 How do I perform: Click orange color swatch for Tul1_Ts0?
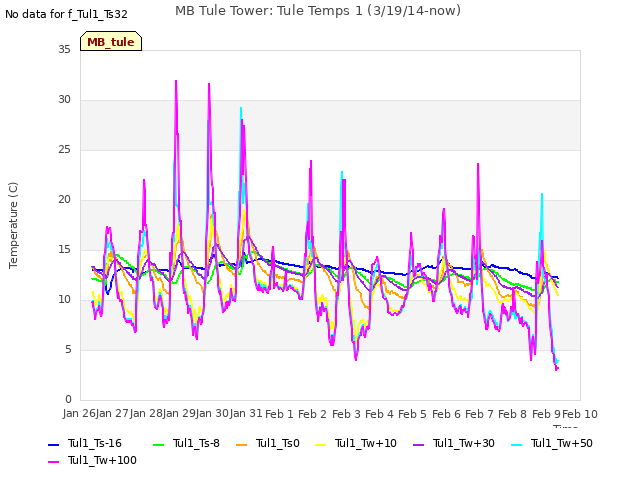point(242,444)
